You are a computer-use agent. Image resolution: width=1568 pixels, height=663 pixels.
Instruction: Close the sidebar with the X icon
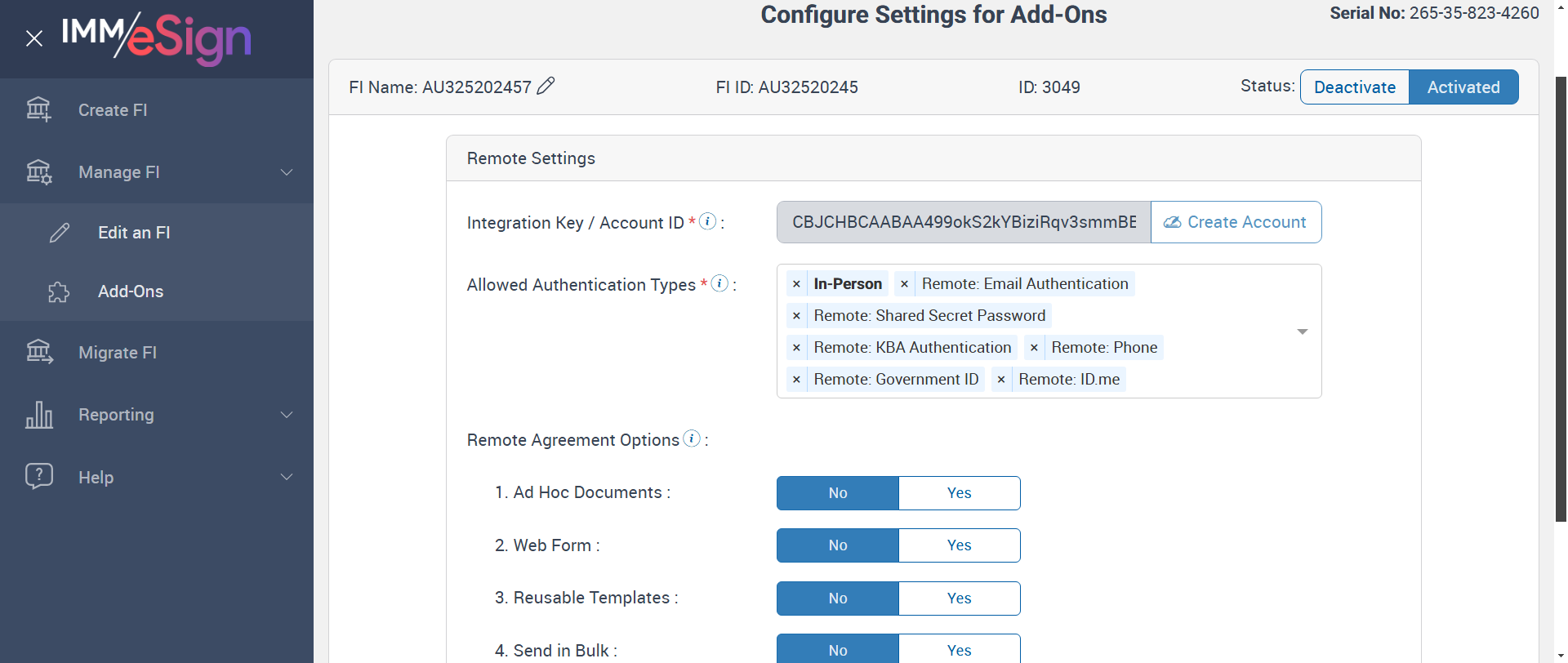tap(34, 38)
